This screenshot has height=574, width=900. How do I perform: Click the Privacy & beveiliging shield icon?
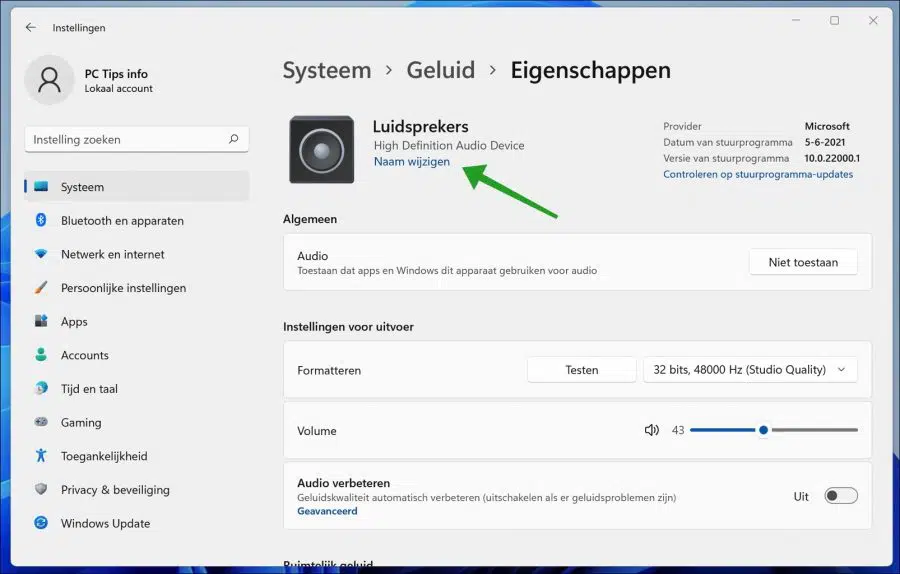point(41,489)
